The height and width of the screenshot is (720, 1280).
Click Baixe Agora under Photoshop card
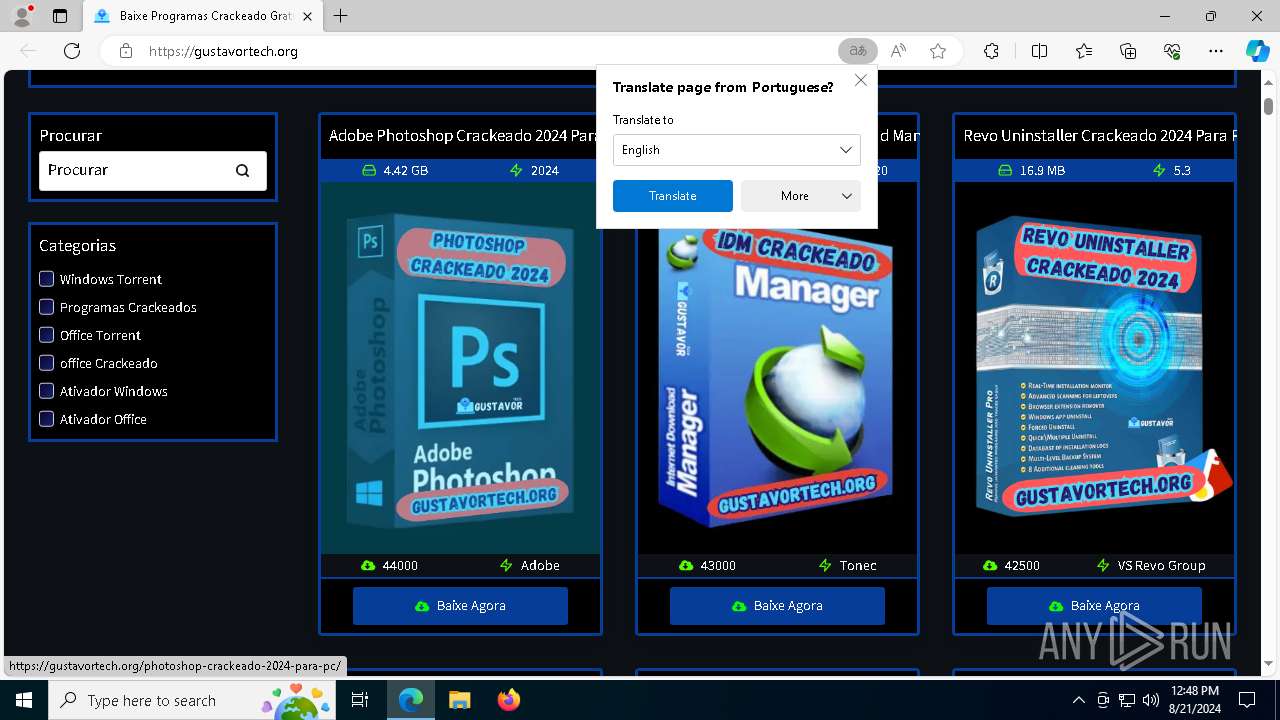pos(460,606)
